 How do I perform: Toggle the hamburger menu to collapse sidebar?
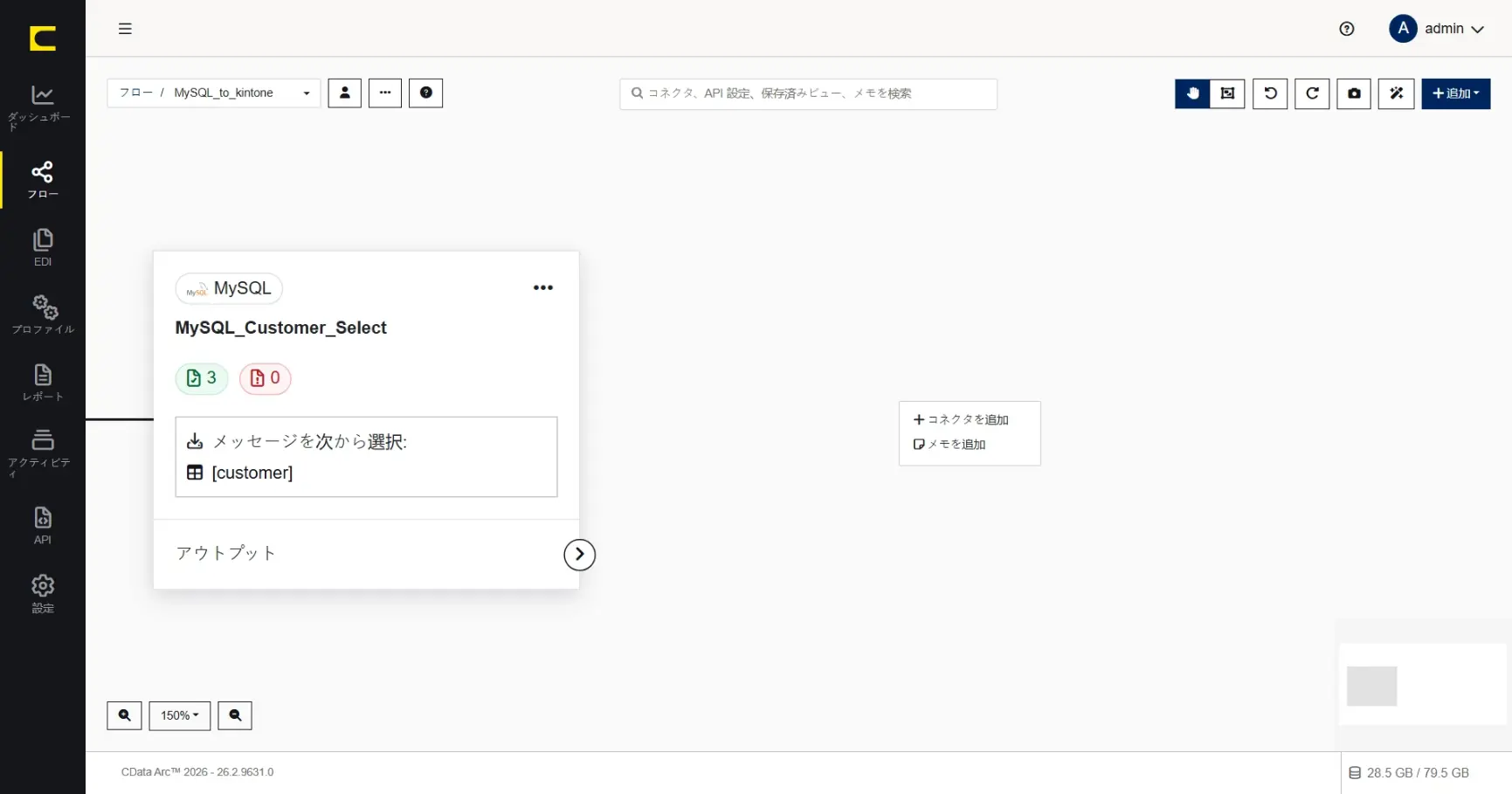coord(125,29)
